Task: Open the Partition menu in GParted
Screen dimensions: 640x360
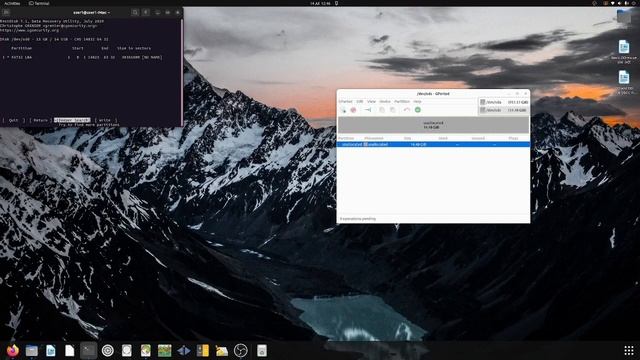Action: pos(402,101)
